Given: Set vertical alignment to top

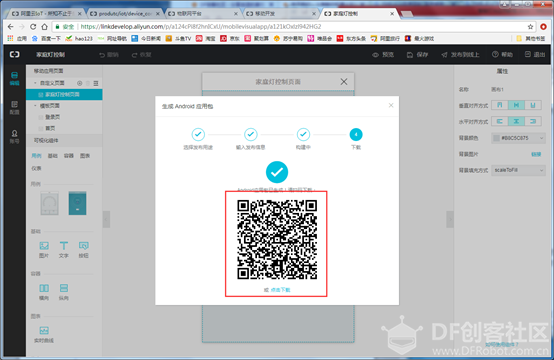Looking at the screenshot, I should coord(500,105).
